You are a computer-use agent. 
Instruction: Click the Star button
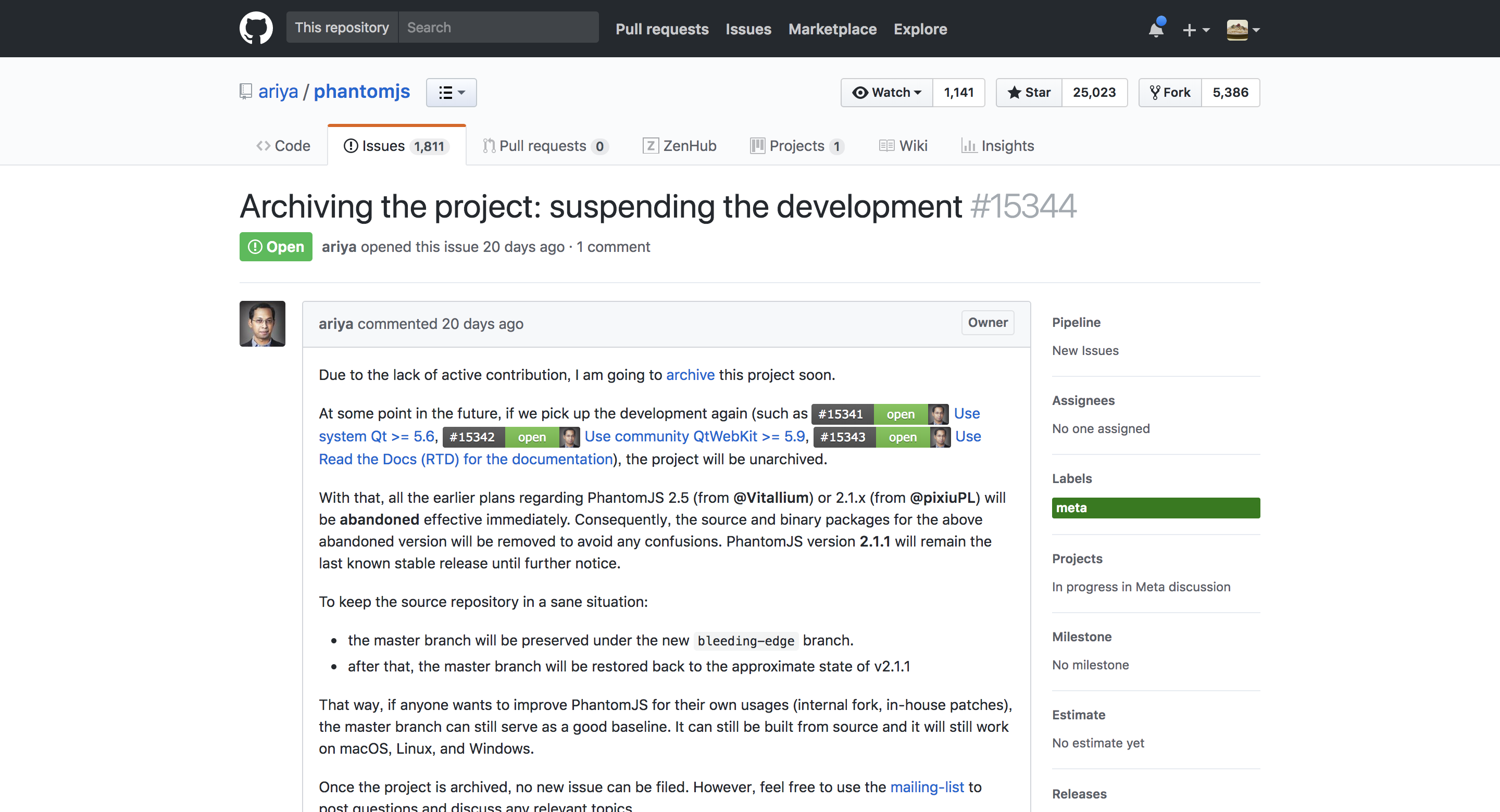pyautogui.click(x=1029, y=93)
